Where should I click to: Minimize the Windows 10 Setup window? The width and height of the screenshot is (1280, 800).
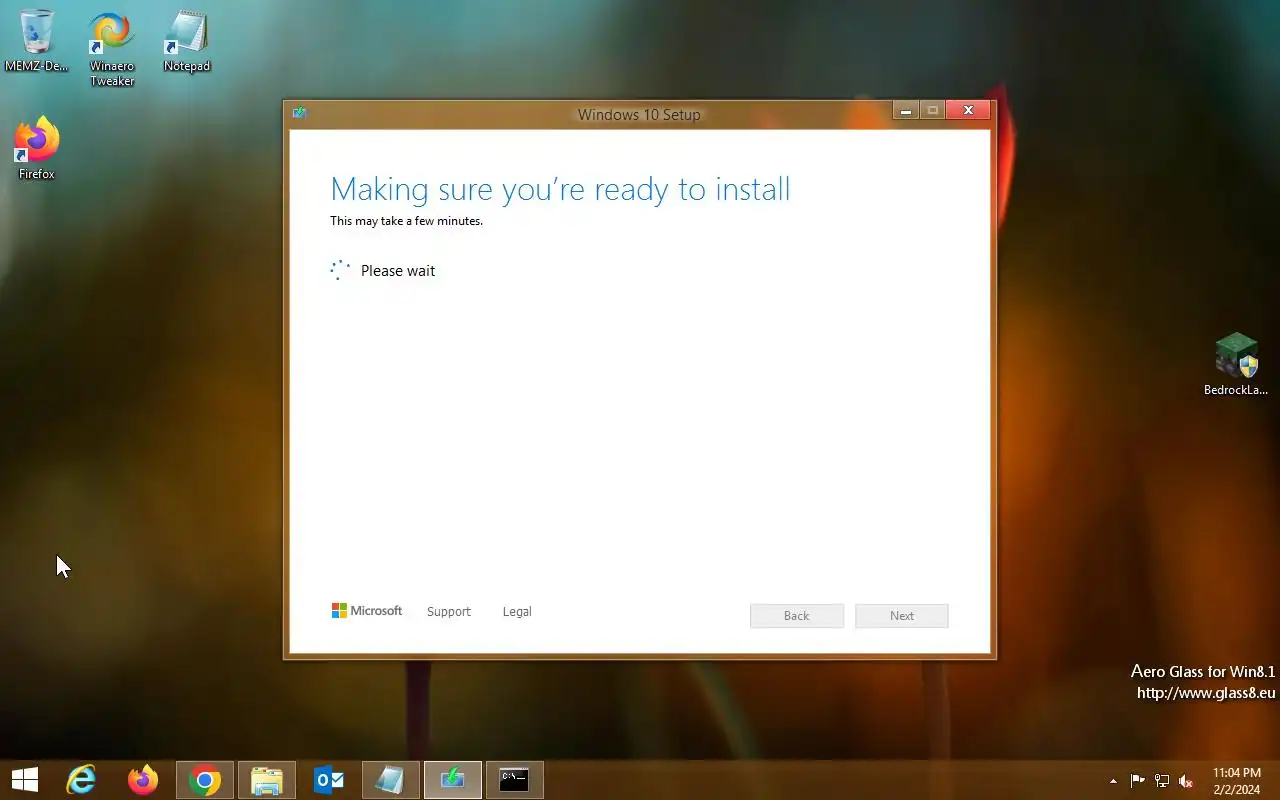[x=906, y=111]
